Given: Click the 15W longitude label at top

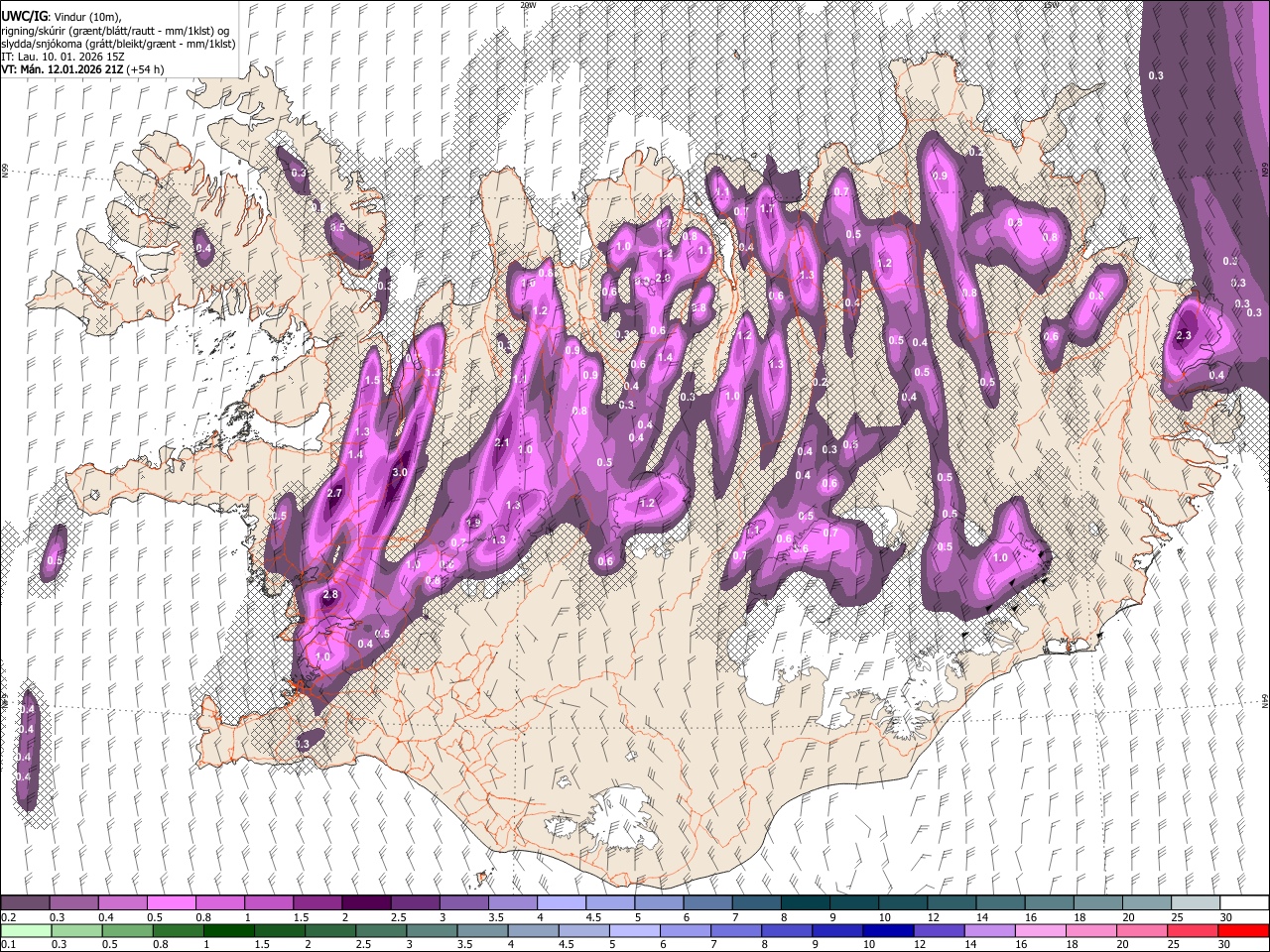Looking at the screenshot, I should coord(1050,5).
